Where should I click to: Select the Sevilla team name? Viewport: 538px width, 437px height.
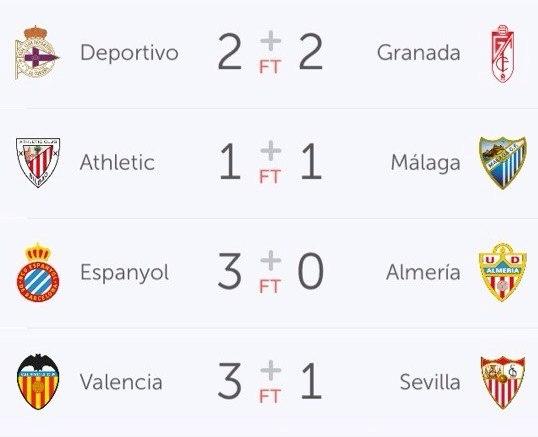pyautogui.click(x=430, y=382)
